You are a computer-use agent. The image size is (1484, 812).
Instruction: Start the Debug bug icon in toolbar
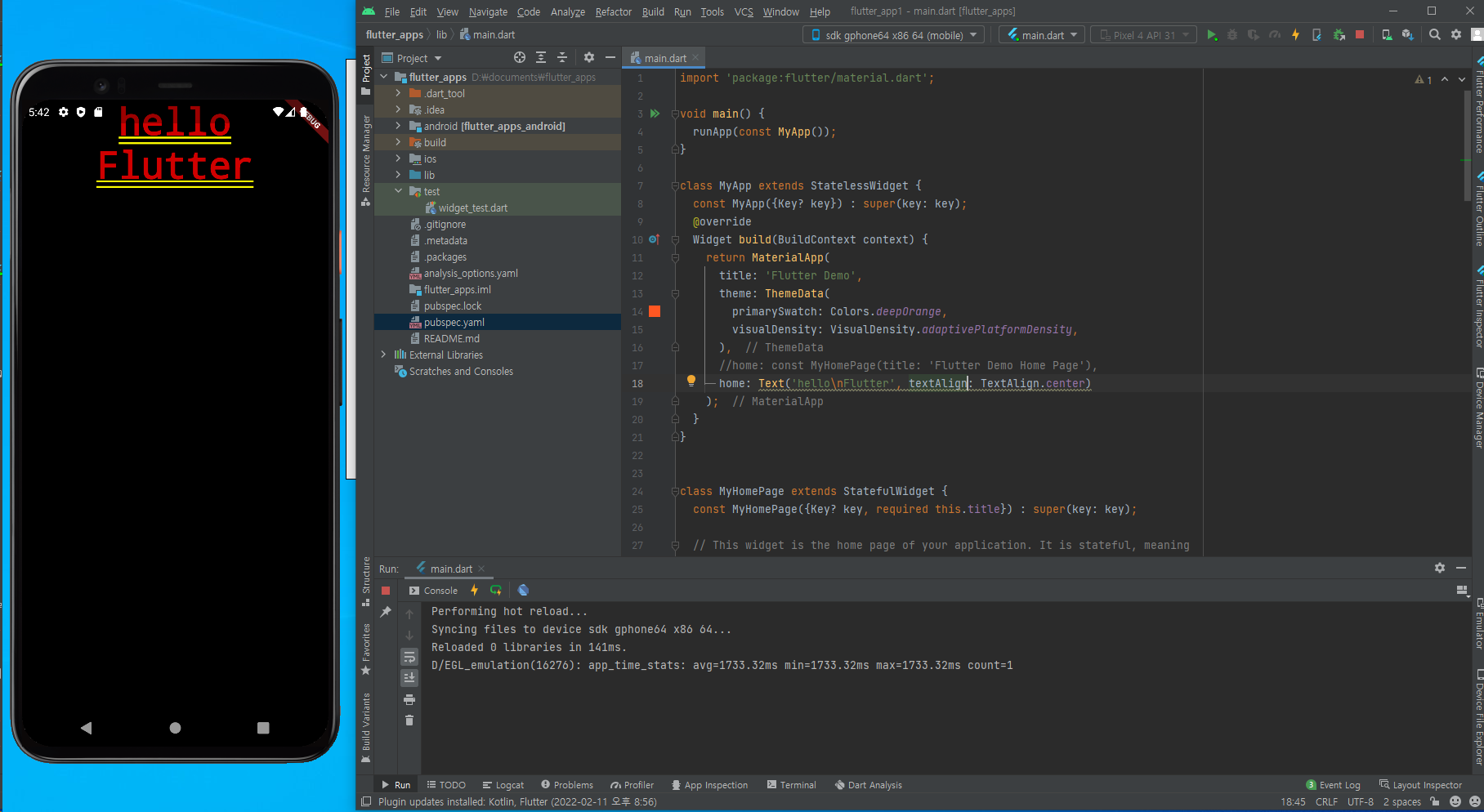(x=1232, y=35)
